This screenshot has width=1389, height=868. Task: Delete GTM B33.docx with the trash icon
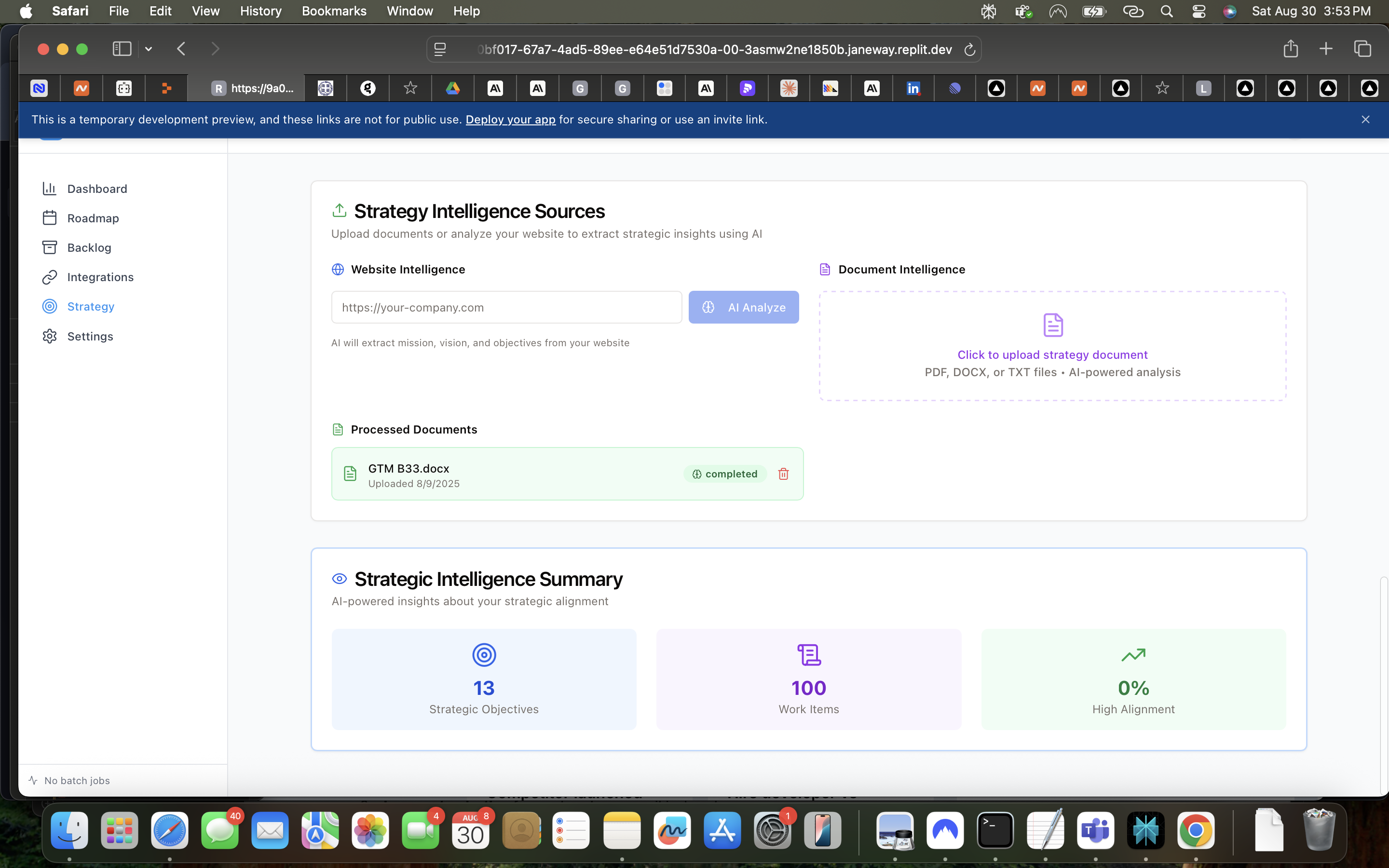[x=783, y=474]
